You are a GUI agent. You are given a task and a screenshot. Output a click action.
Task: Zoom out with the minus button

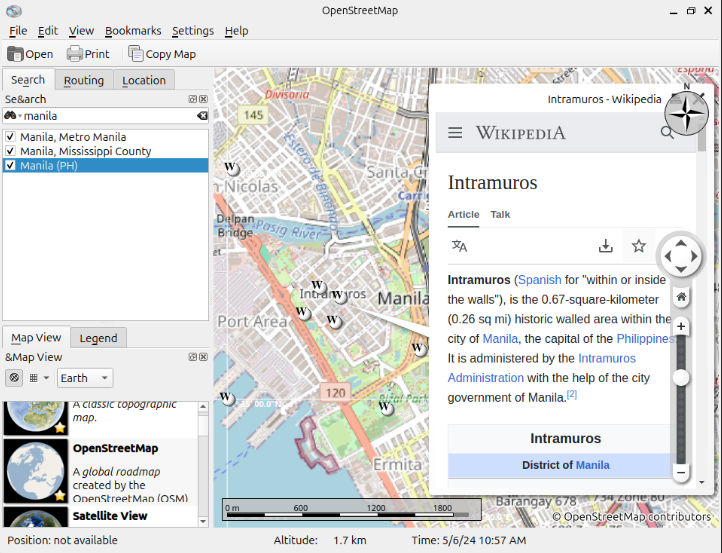681,472
